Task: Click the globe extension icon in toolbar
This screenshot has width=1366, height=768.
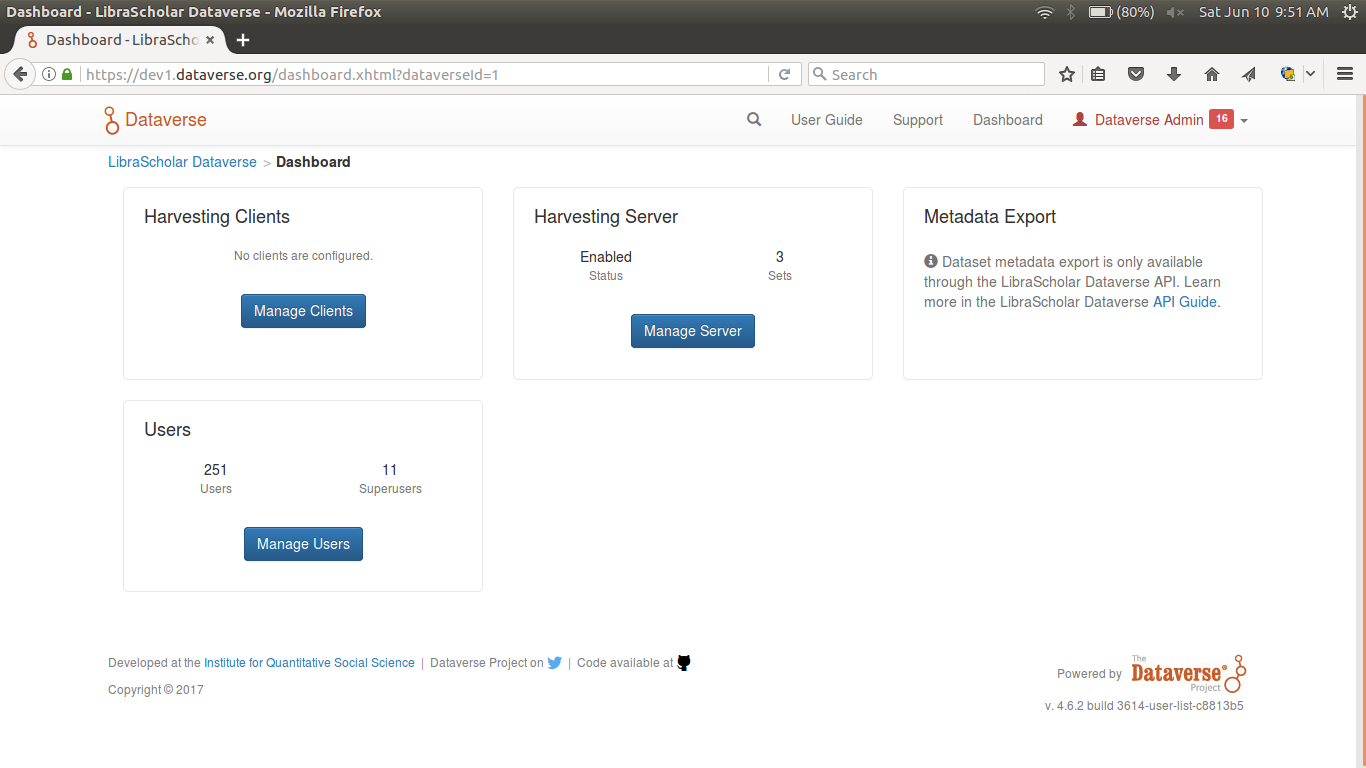Action: click(x=1288, y=74)
